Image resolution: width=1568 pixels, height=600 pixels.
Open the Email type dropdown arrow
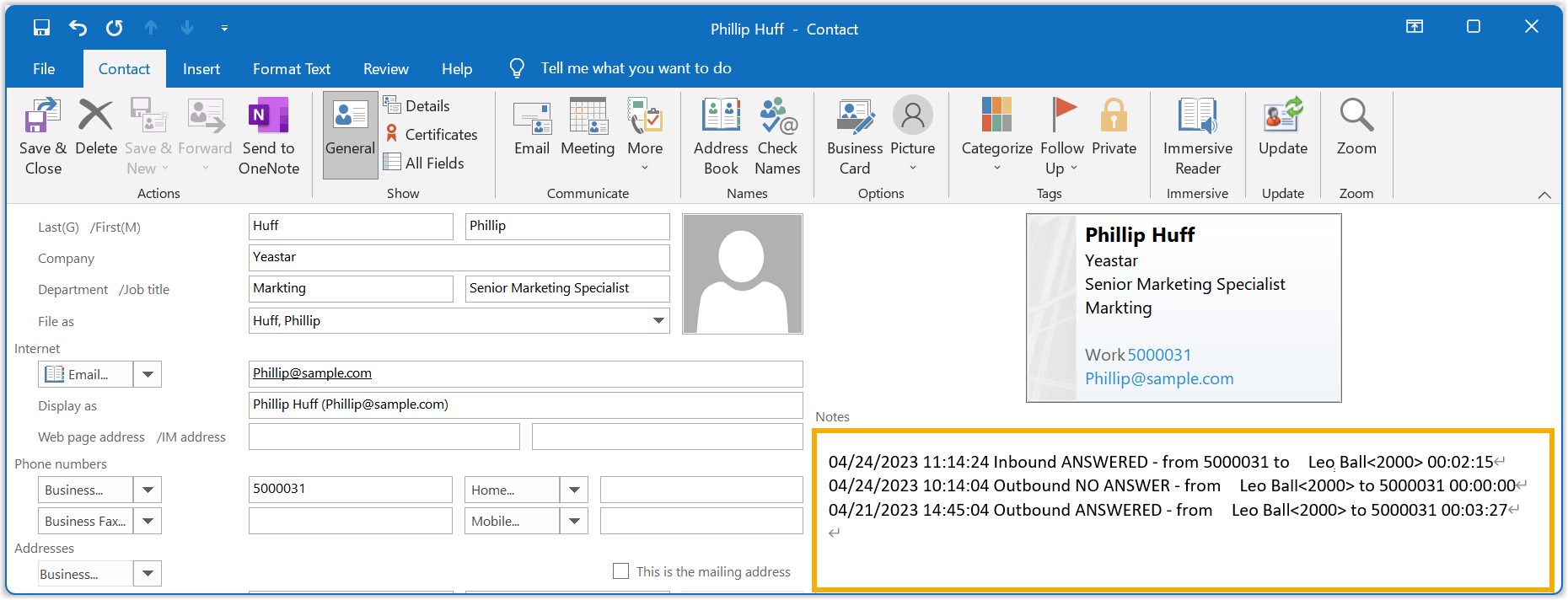(x=148, y=374)
